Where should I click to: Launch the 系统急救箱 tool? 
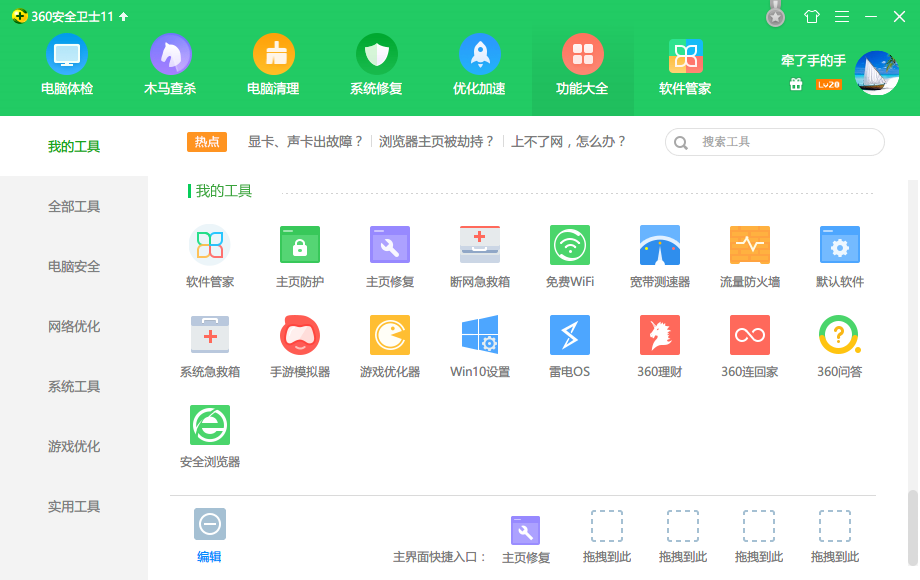[x=210, y=347]
